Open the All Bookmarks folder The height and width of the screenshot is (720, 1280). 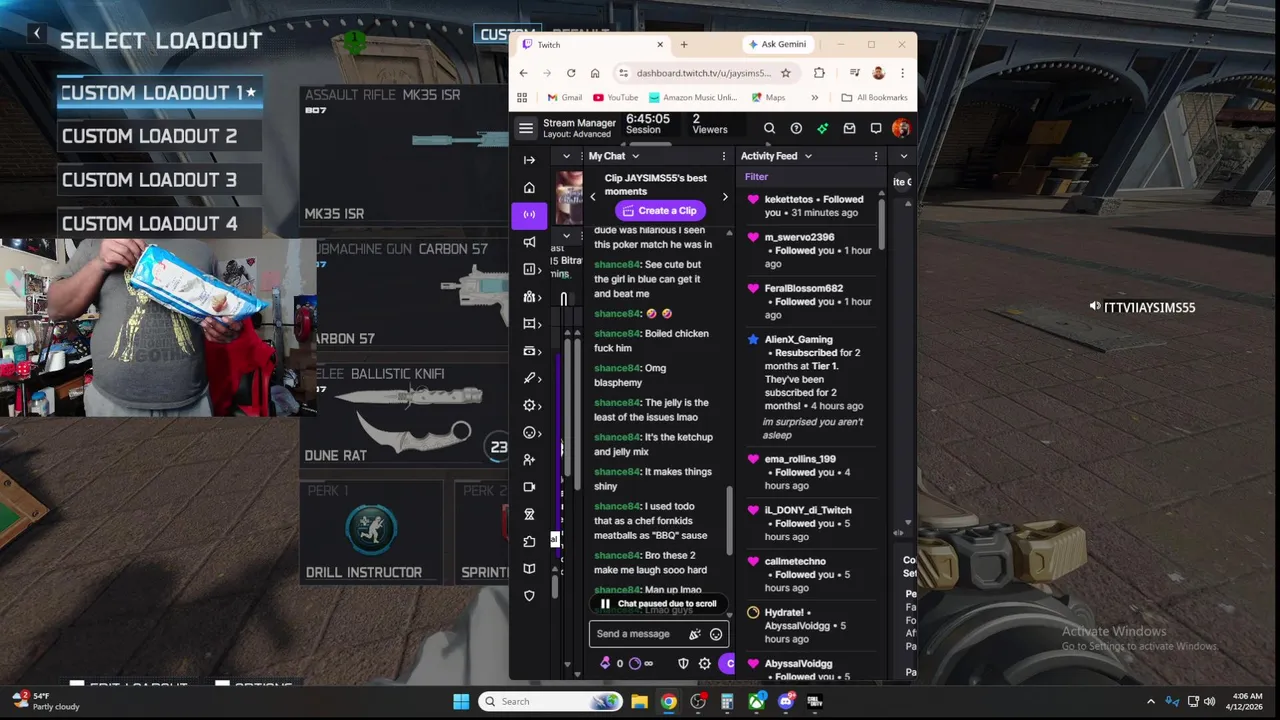coord(874,98)
